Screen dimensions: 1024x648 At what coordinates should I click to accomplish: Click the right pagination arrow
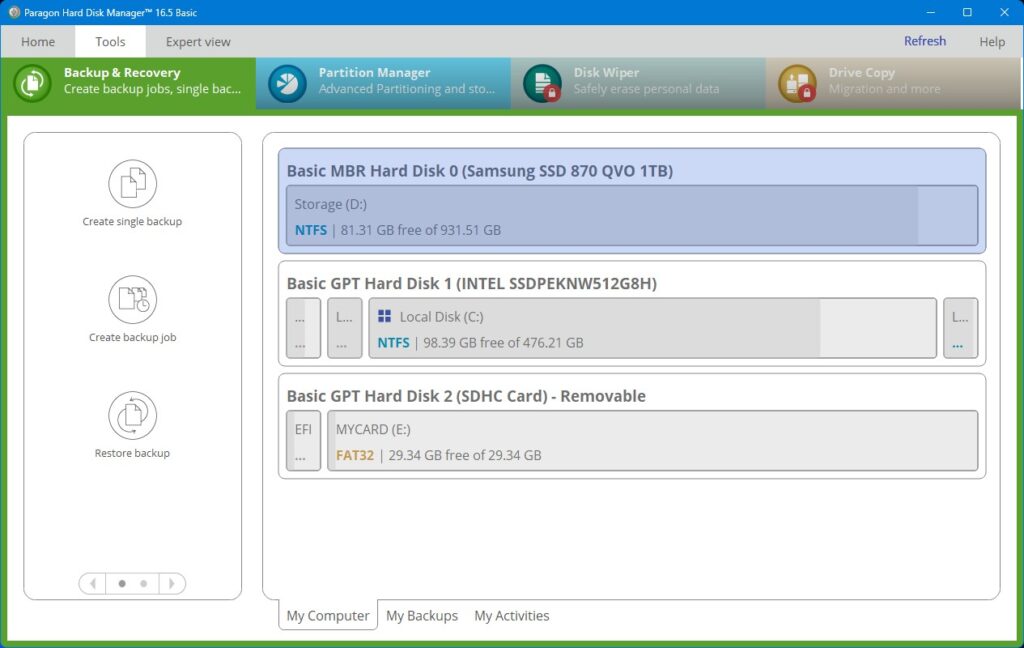pyautogui.click(x=173, y=583)
